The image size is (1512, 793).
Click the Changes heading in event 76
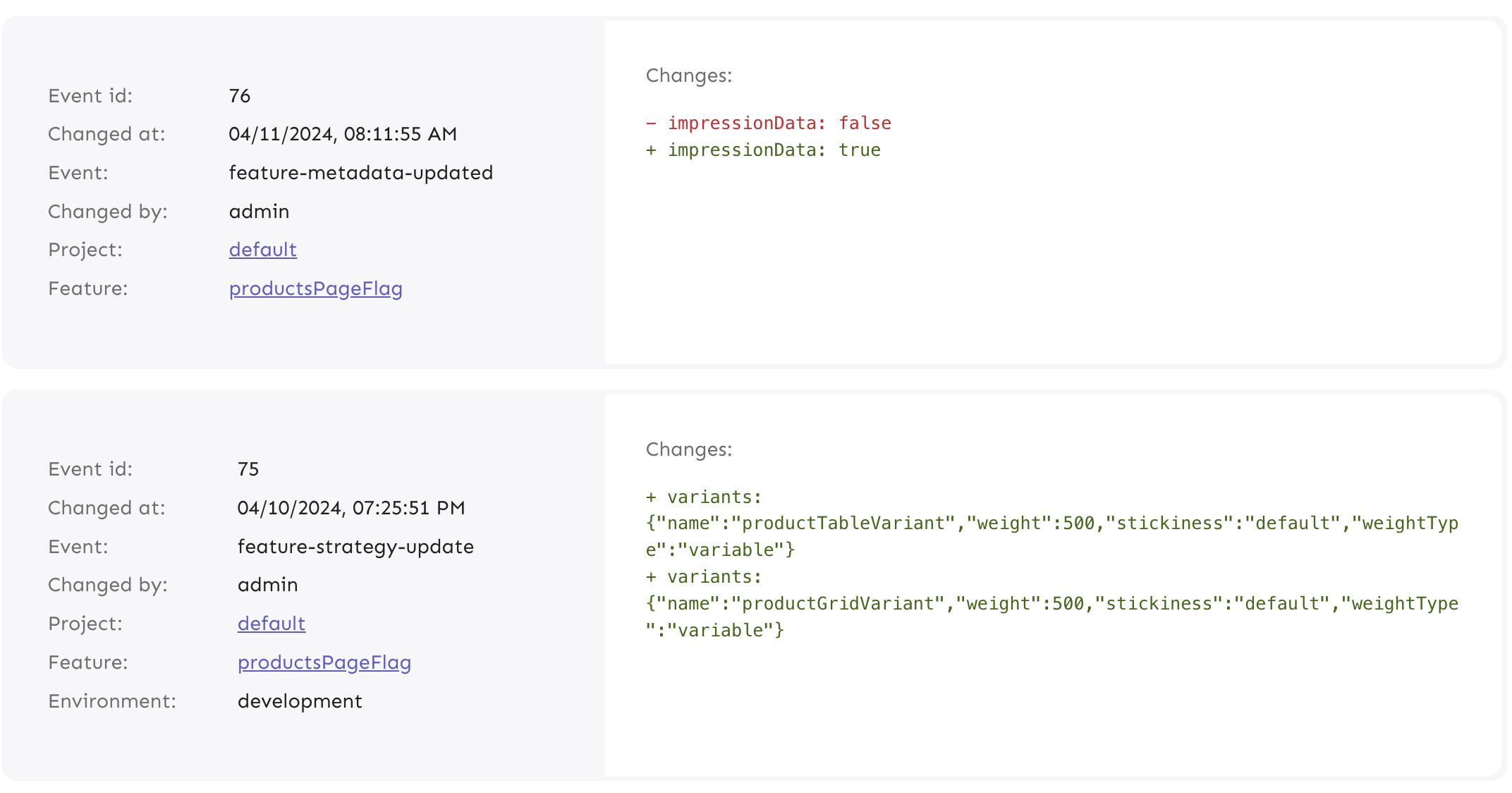pyautogui.click(x=688, y=75)
